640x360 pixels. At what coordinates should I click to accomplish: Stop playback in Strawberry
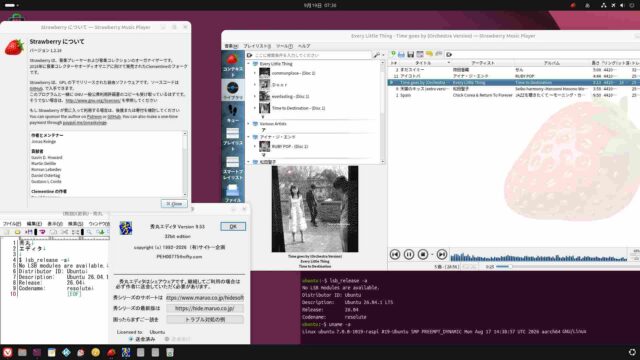[x=423, y=254]
